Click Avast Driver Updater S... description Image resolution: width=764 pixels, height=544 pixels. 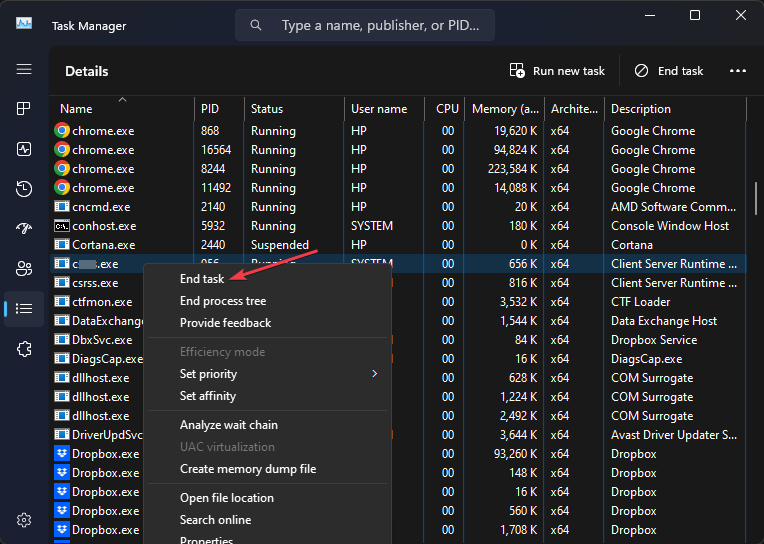point(673,435)
